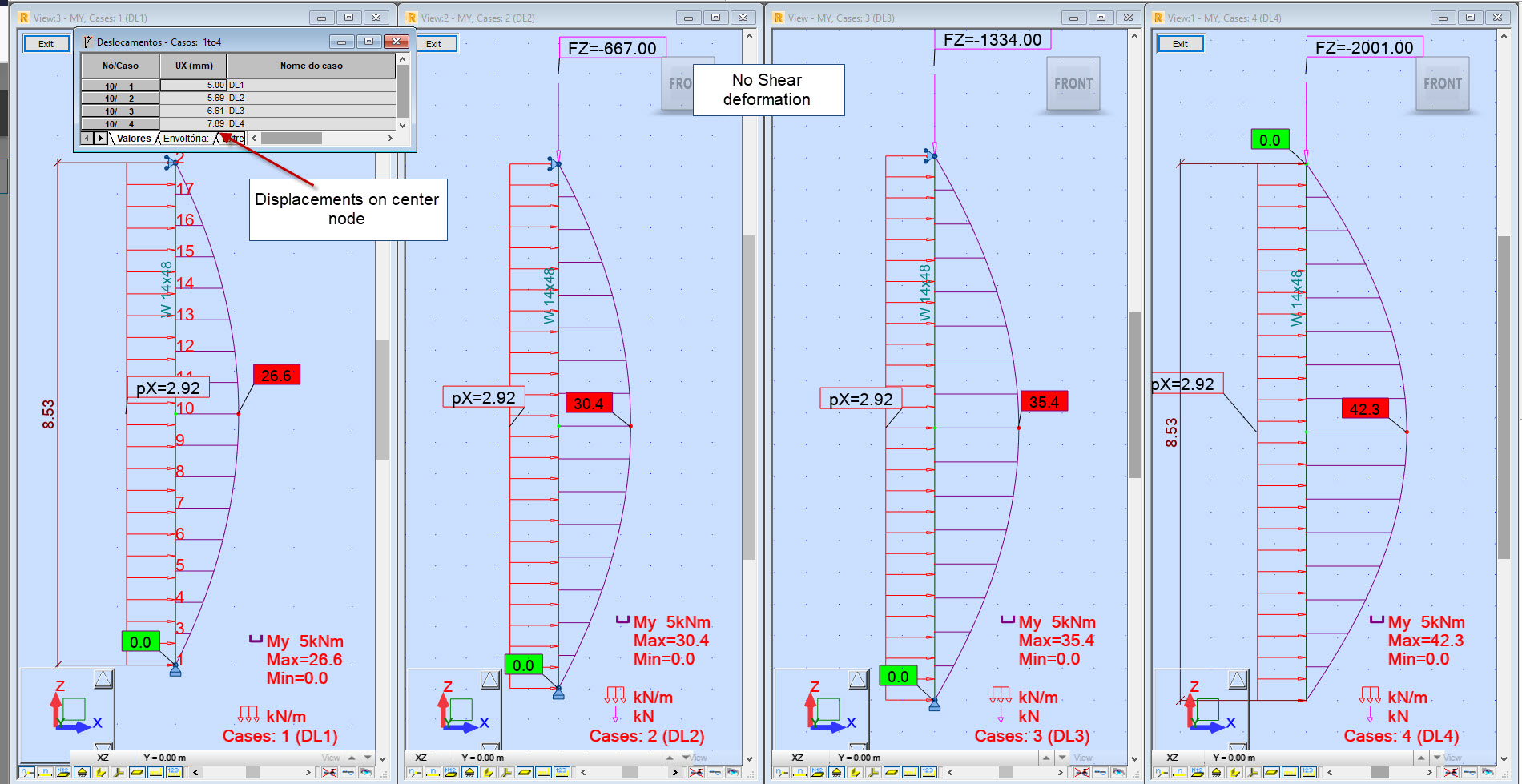Image resolution: width=1522 pixels, height=784 pixels.
Task: Switch to the Envoltória tab
Action: 186,138
